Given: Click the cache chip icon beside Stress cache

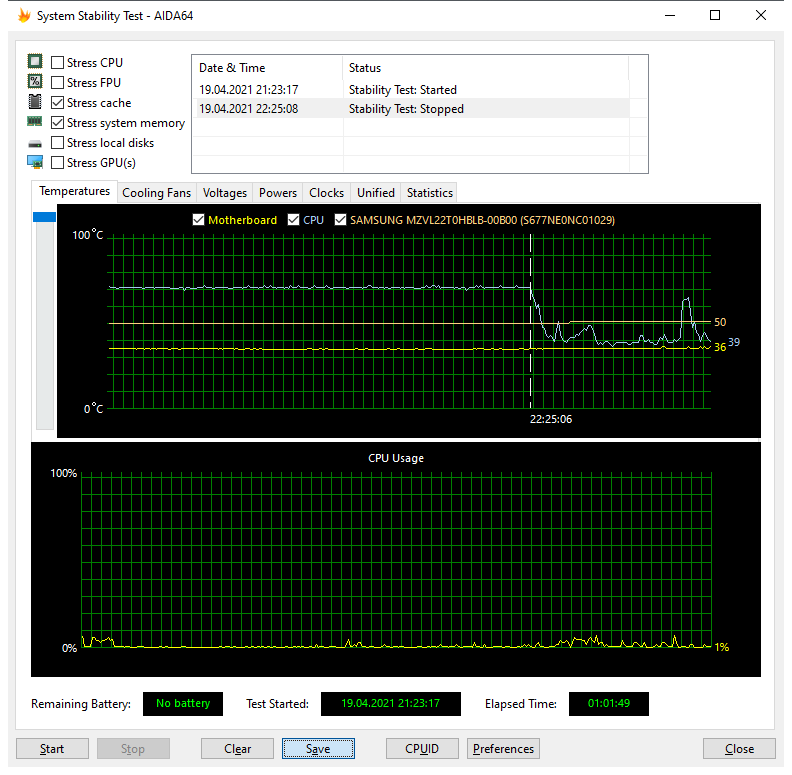Looking at the screenshot, I should click(x=35, y=102).
